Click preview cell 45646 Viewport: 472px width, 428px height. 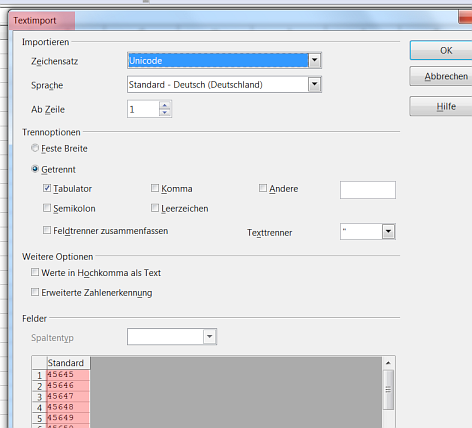pos(68,385)
